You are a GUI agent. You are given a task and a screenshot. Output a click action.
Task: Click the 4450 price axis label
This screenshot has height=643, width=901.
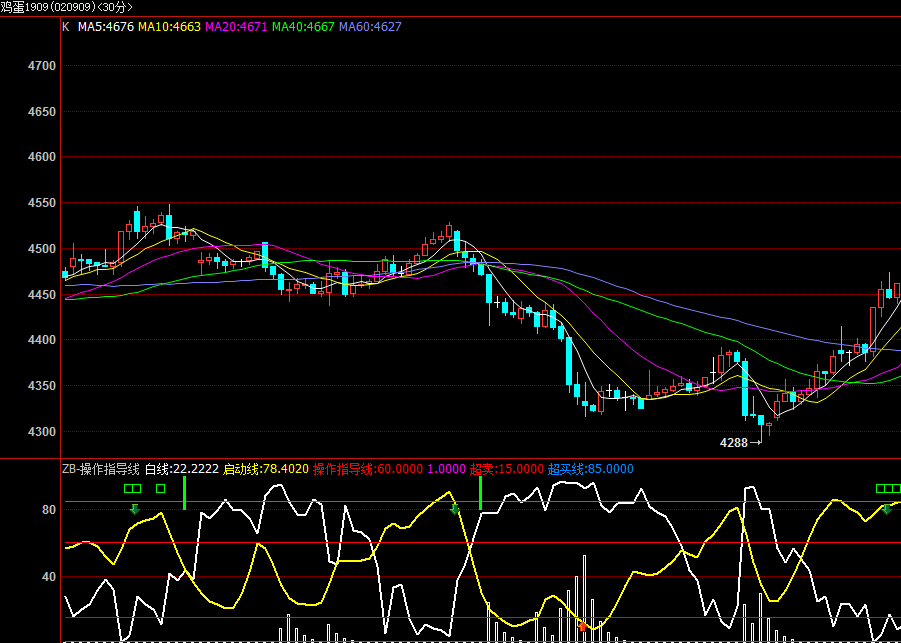coord(42,294)
